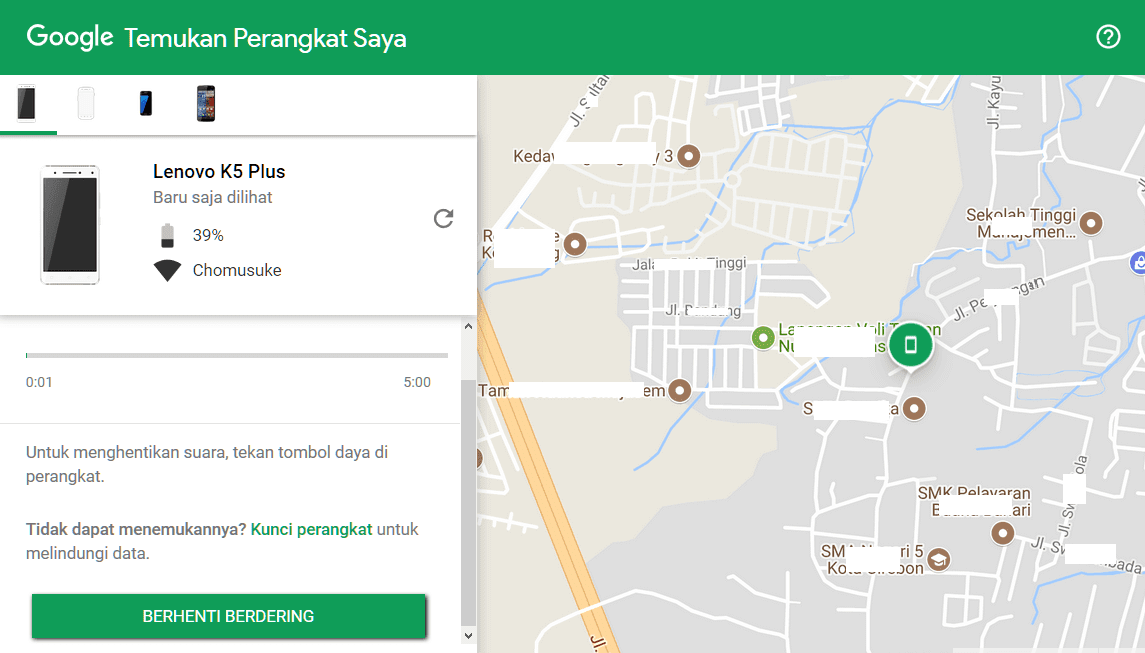Click the Lenovo K5 Plus device name
The width and height of the screenshot is (1145, 653).
click(219, 172)
